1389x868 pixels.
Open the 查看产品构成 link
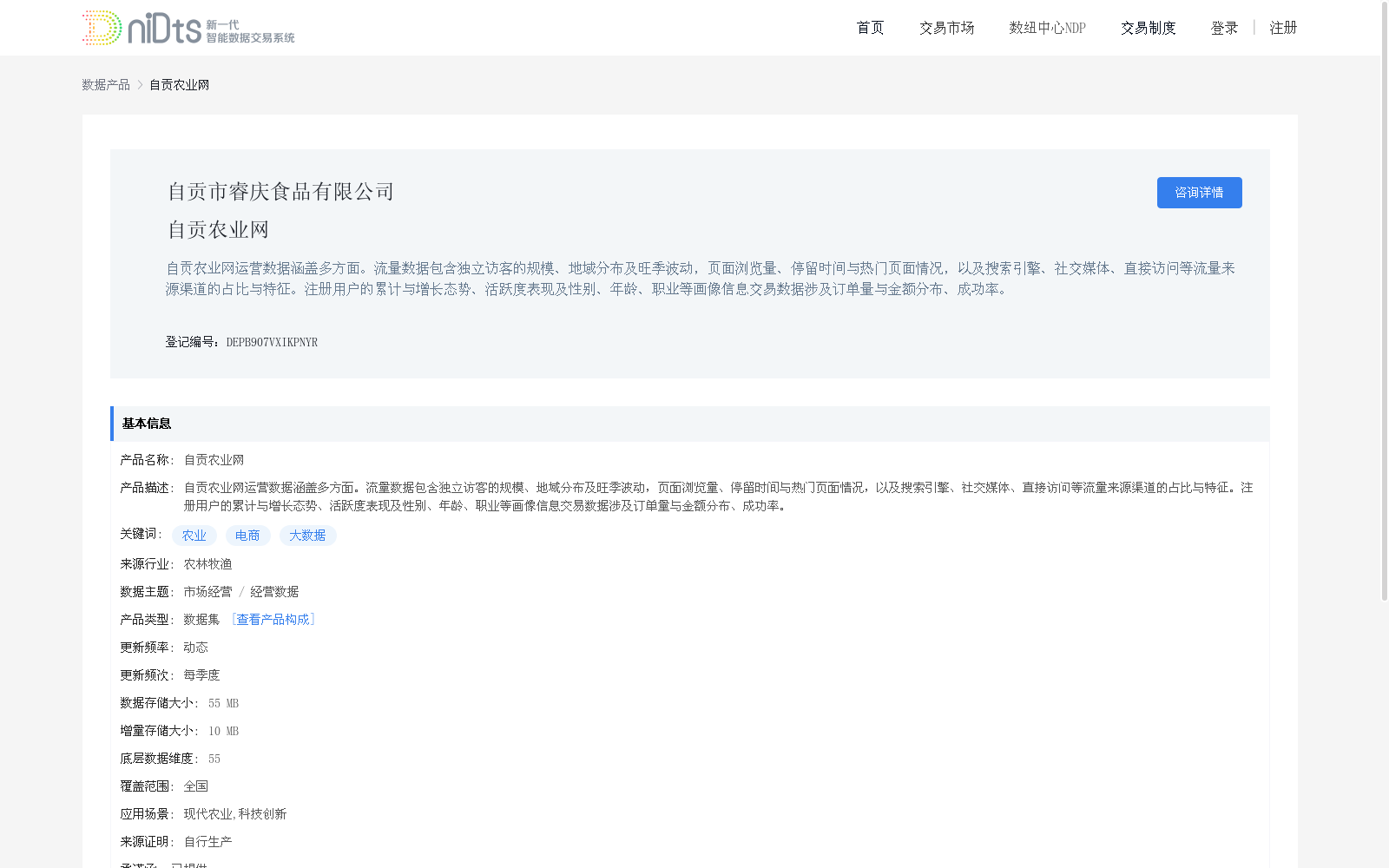(273, 619)
